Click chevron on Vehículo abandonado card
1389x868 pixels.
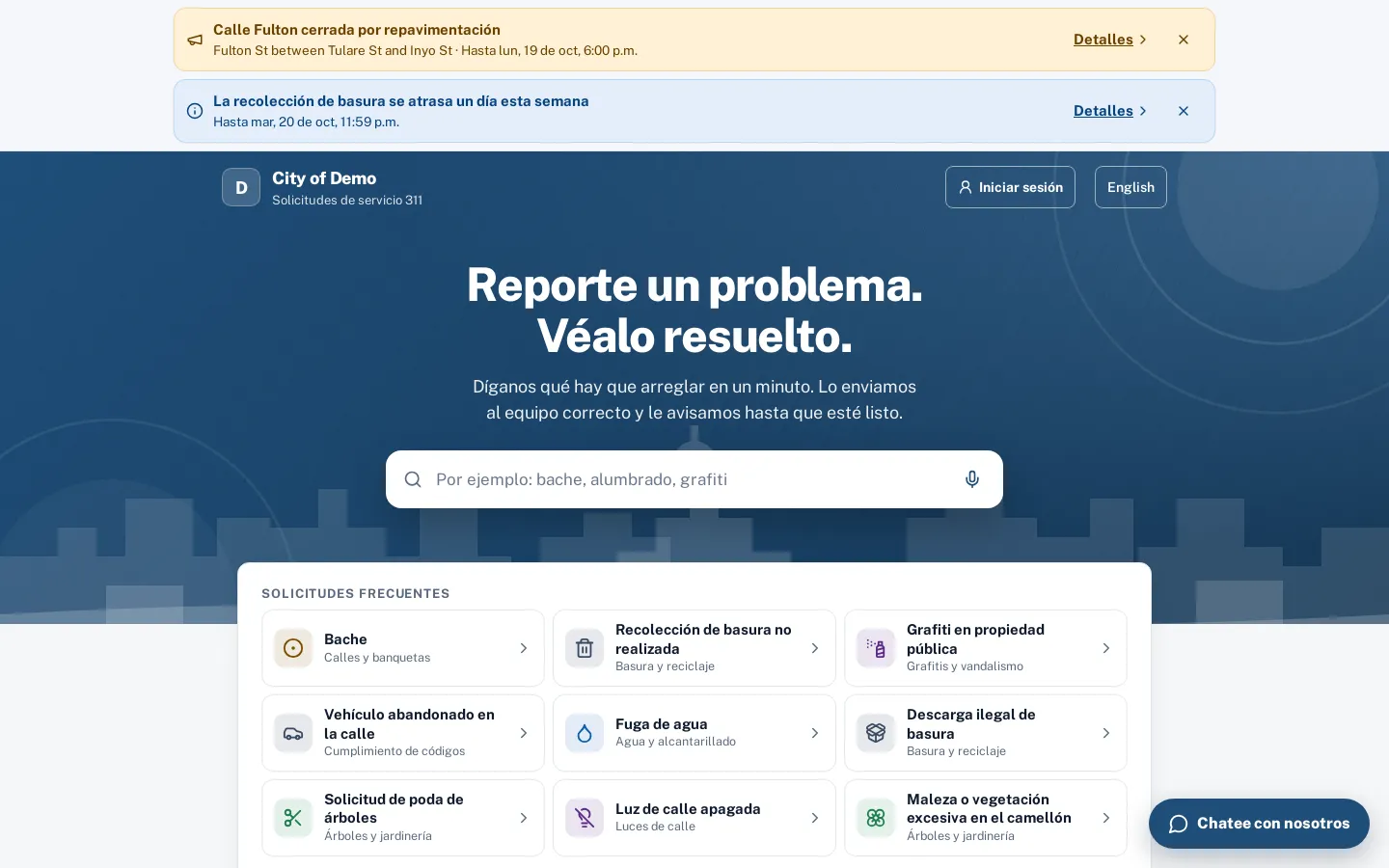click(524, 733)
